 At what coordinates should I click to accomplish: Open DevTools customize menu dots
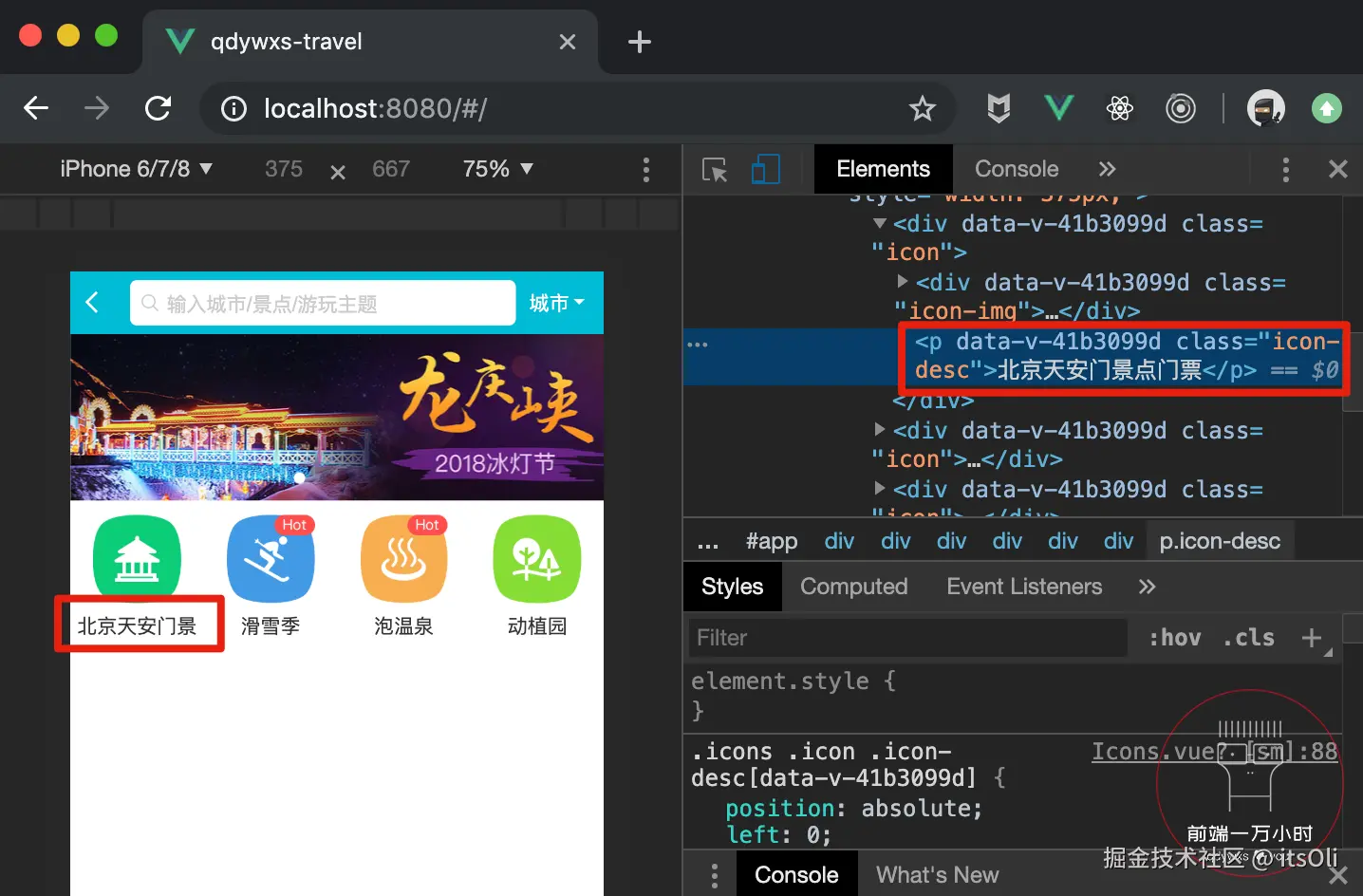pos(1286,170)
